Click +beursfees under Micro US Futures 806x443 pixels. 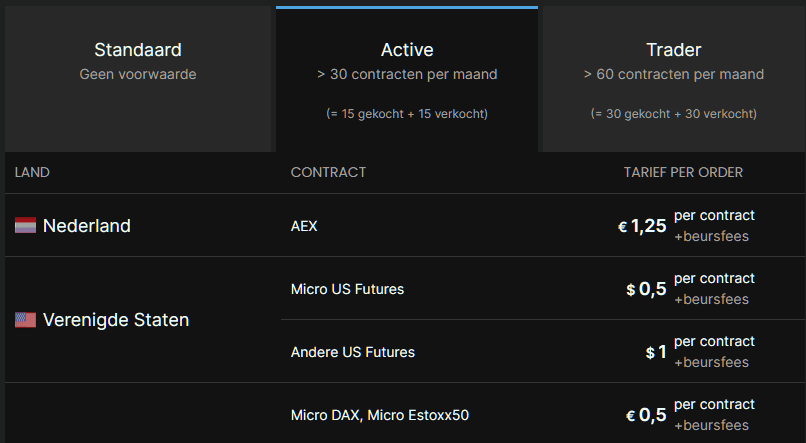[711, 300]
